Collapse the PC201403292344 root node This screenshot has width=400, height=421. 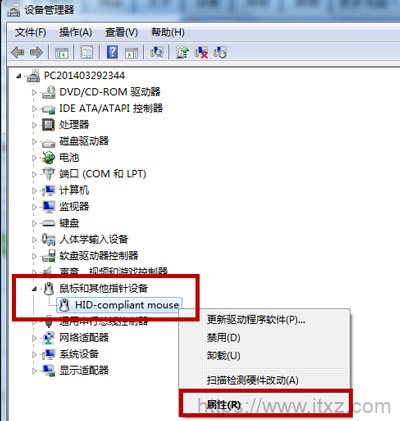pos(19,76)
